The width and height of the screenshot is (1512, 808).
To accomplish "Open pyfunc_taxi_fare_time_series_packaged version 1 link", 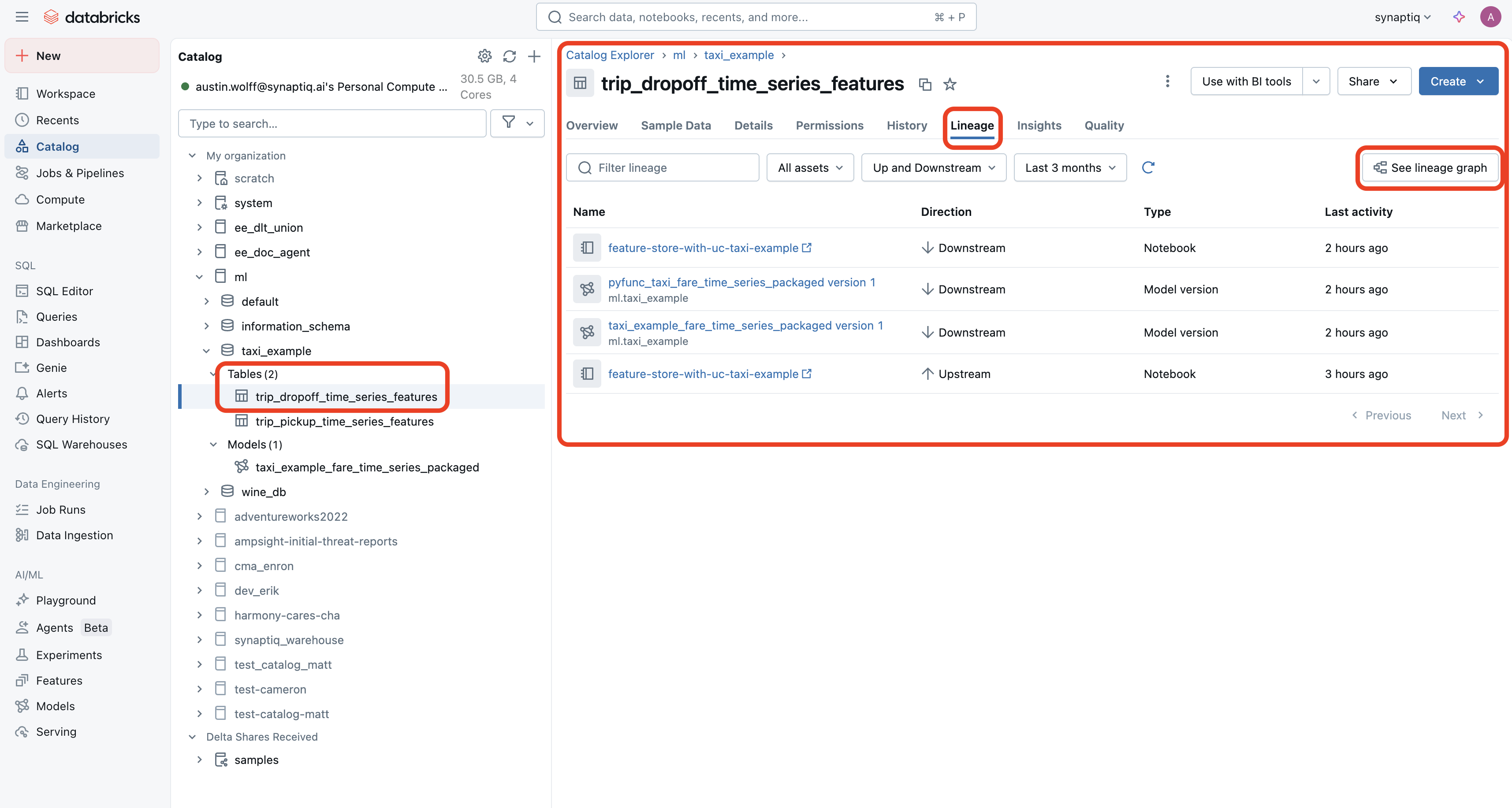I will (741, 282).
